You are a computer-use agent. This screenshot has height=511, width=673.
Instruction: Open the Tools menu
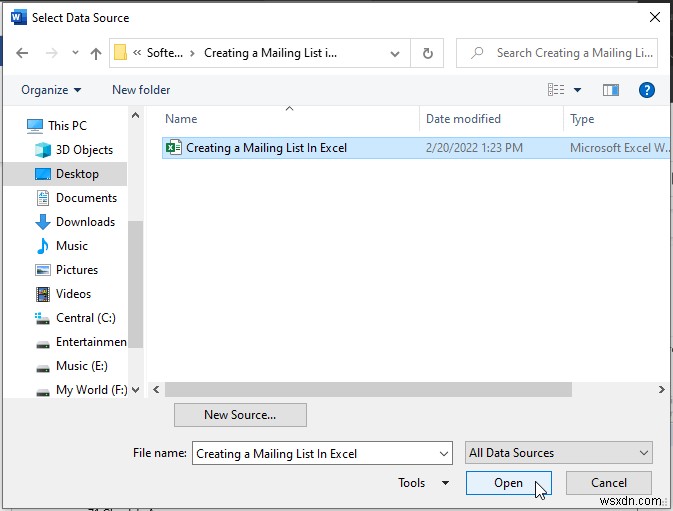point(423,483)
